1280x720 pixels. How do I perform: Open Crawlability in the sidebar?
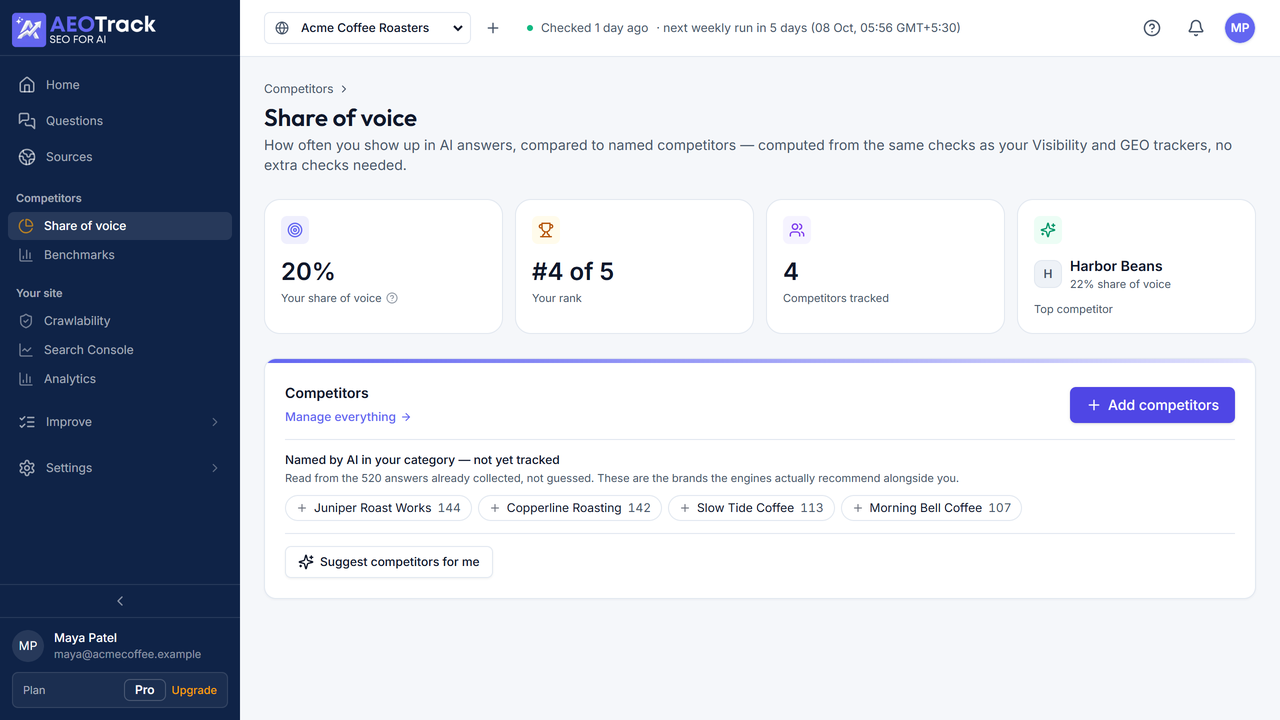[x=120, y=321]
